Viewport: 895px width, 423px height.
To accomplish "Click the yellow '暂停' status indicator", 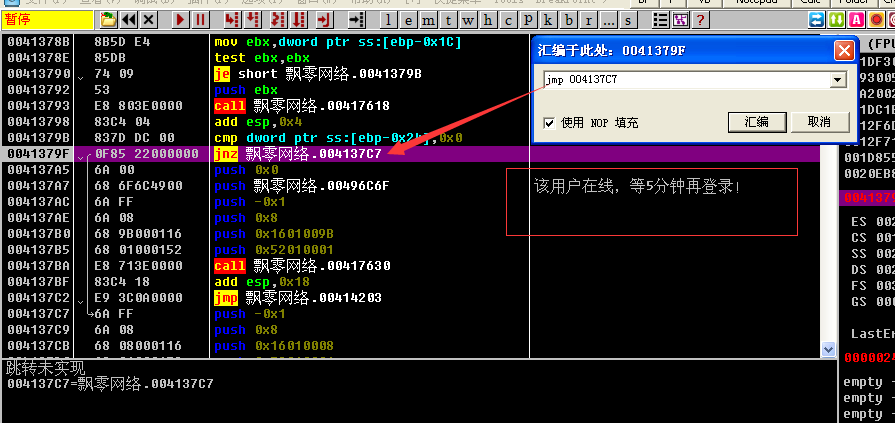I will pos(48,20).
